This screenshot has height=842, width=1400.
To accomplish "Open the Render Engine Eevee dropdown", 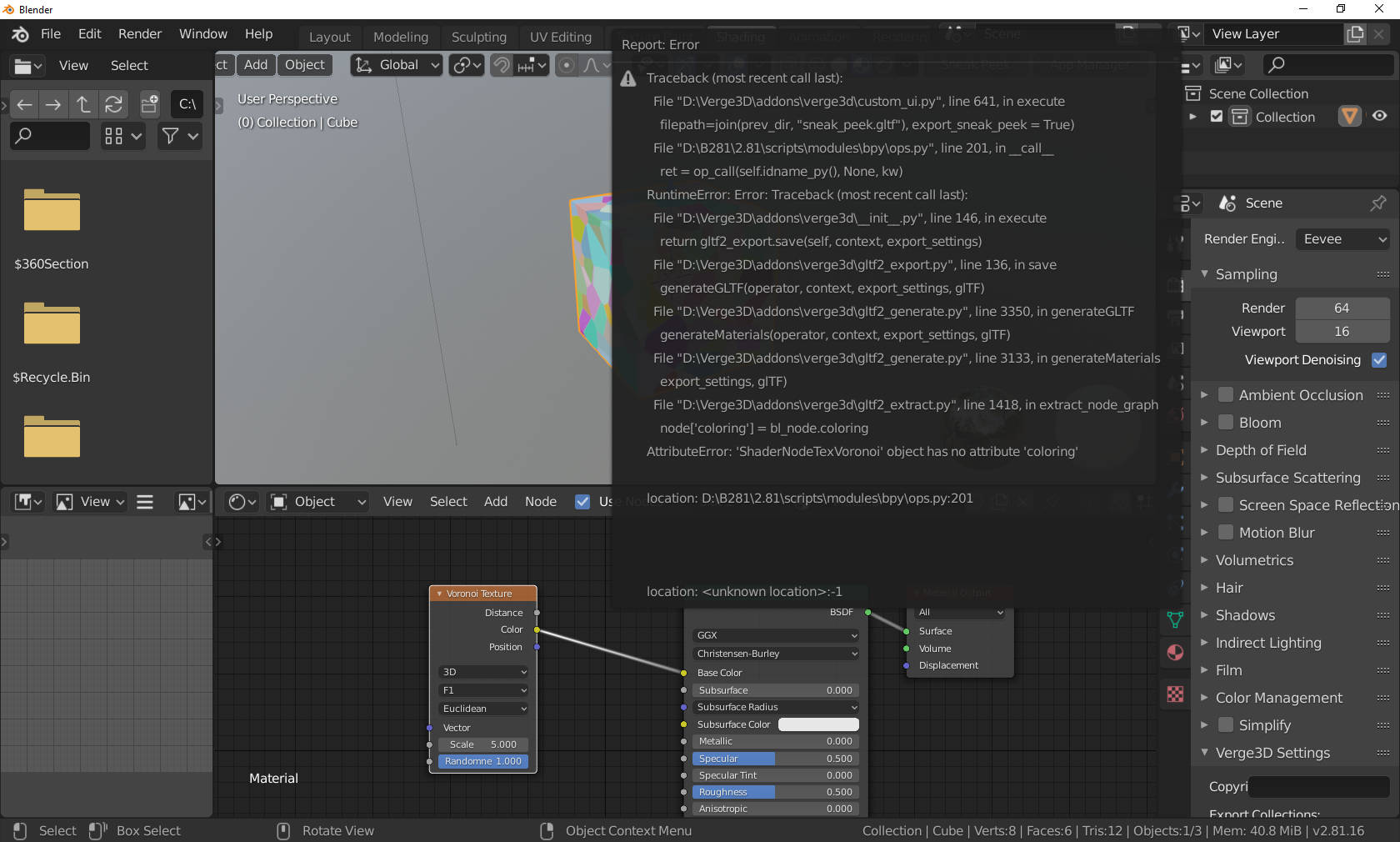I will [1342, 239].
